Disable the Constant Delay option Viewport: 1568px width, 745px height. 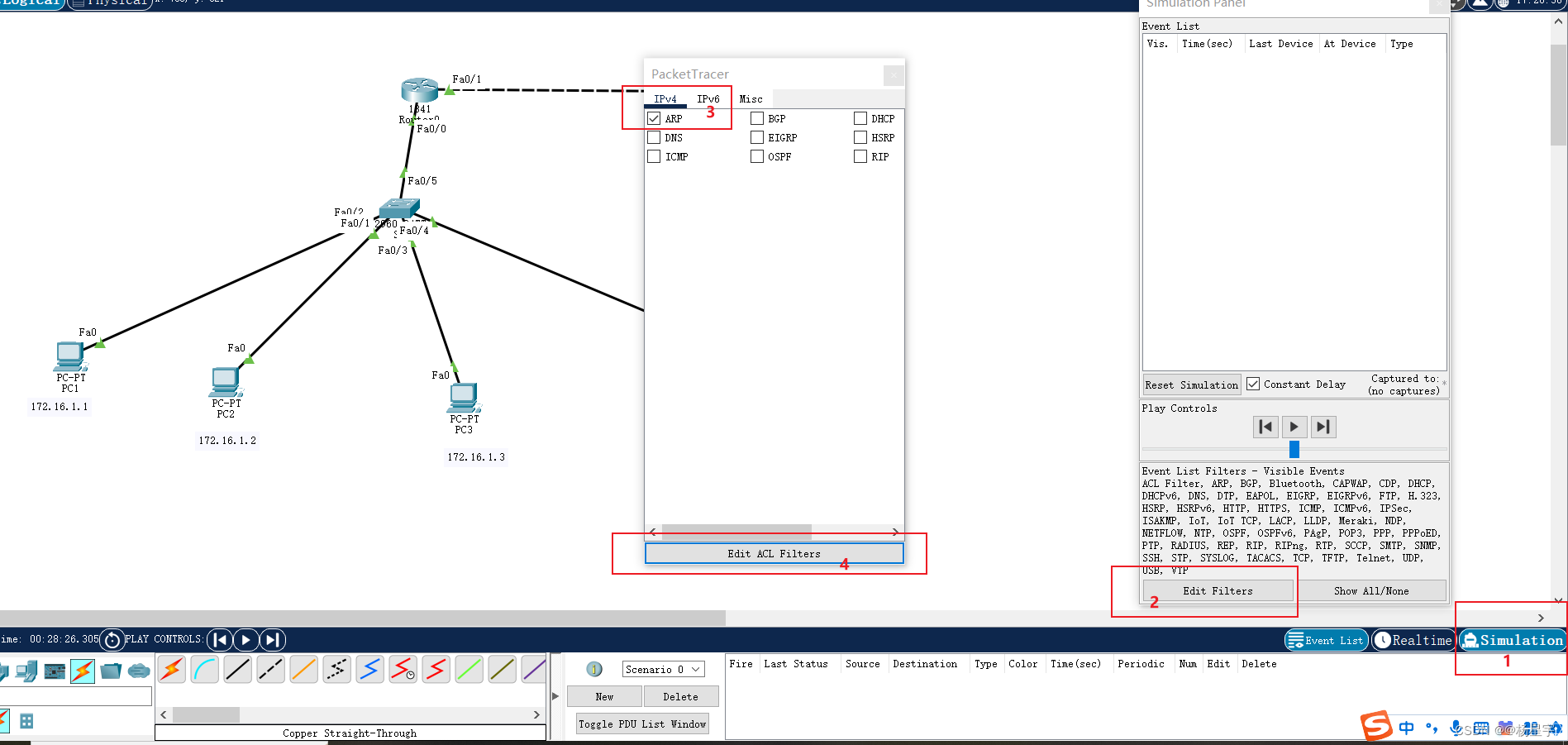tap(1253, 383)
